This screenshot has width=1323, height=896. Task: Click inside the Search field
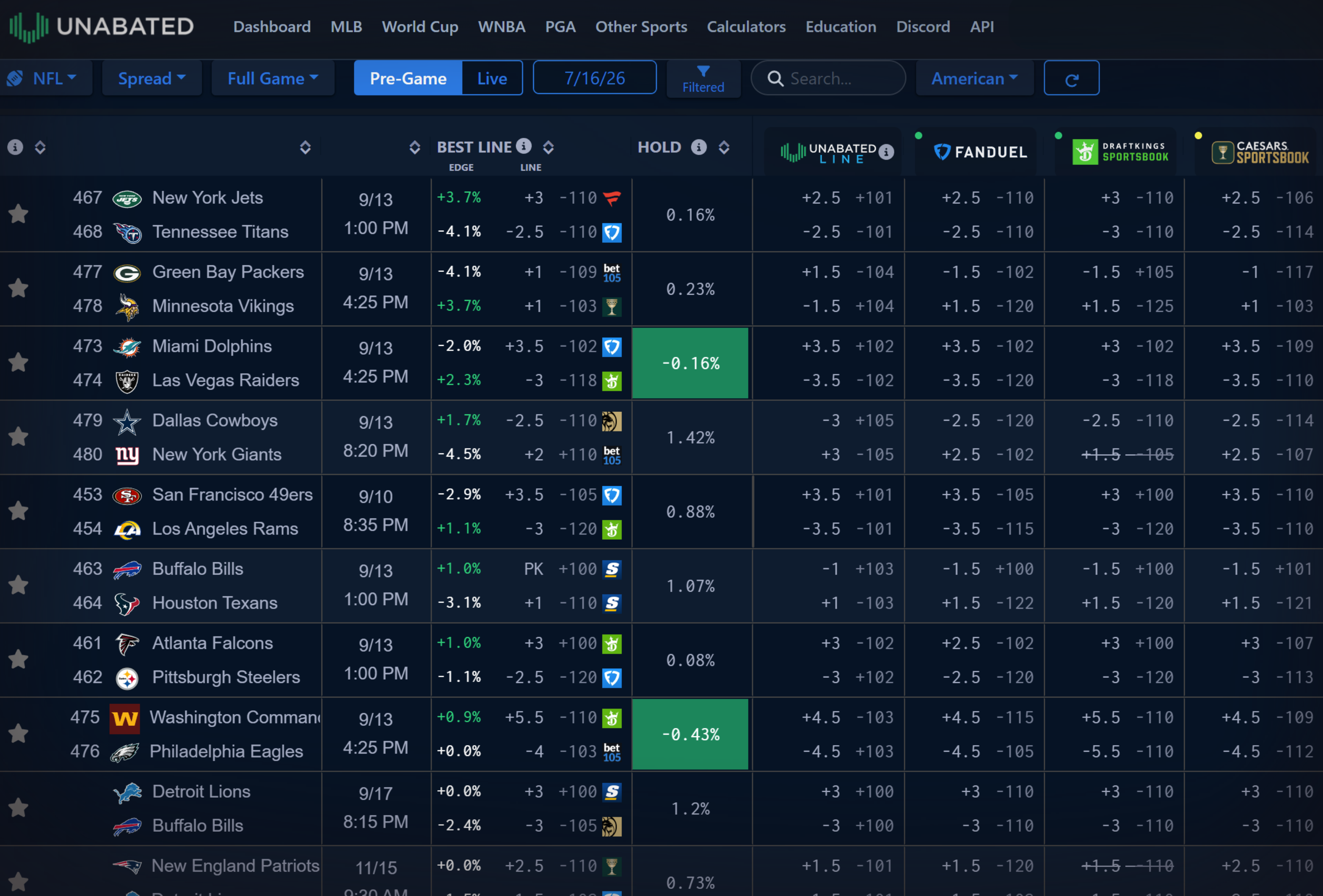click(828, 78)
